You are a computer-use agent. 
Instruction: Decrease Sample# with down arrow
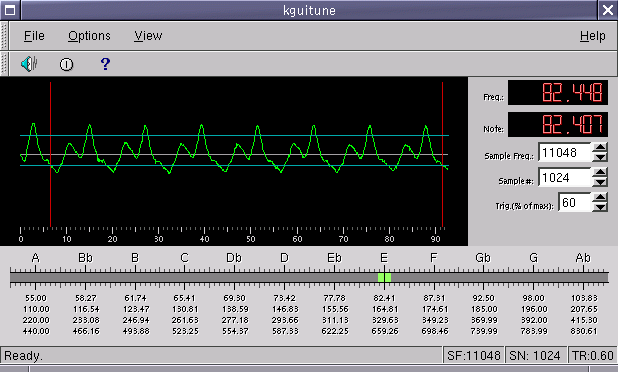[x=600, y=182]
